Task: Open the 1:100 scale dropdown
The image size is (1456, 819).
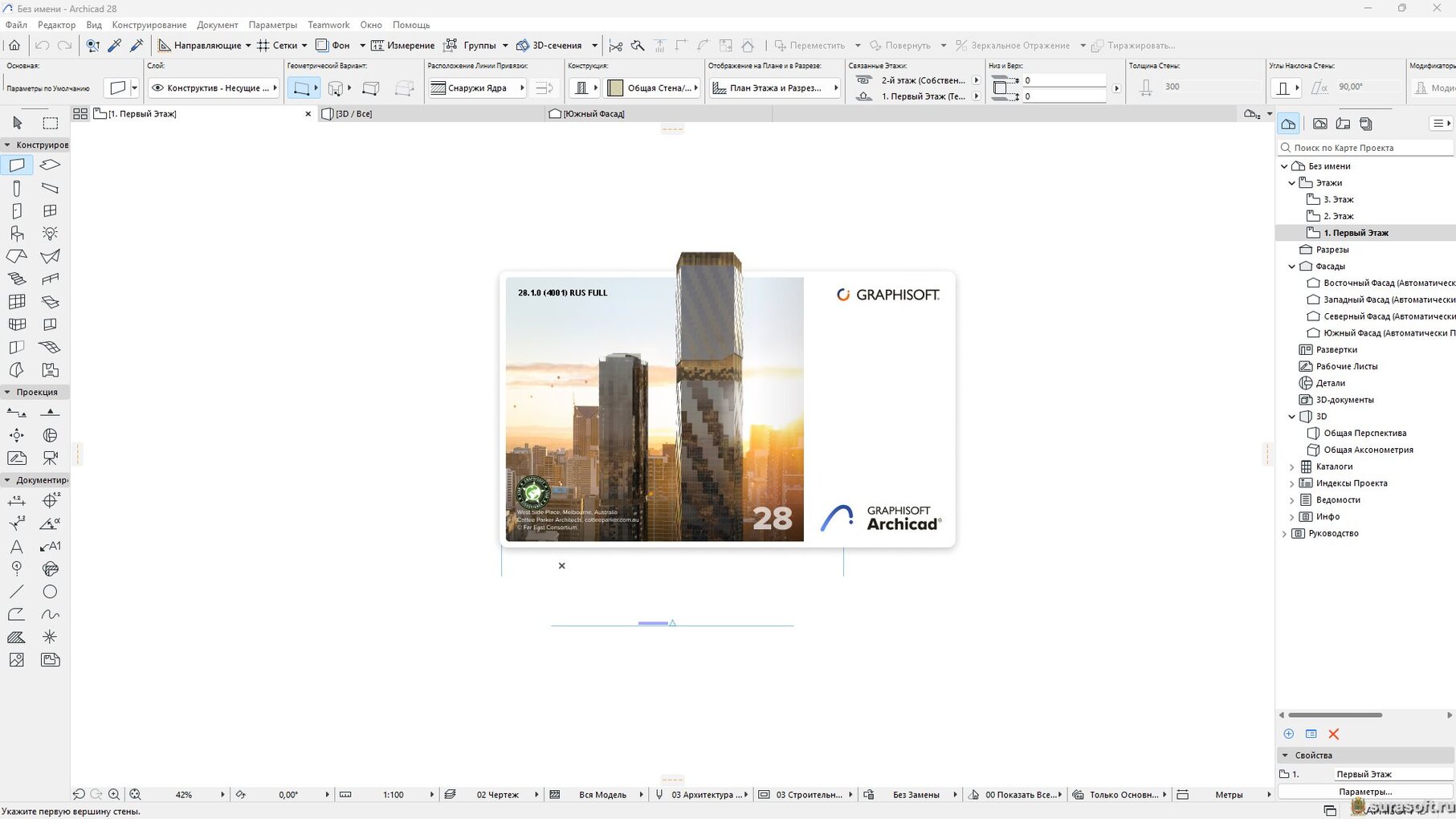Action: [x=431, y=795]
